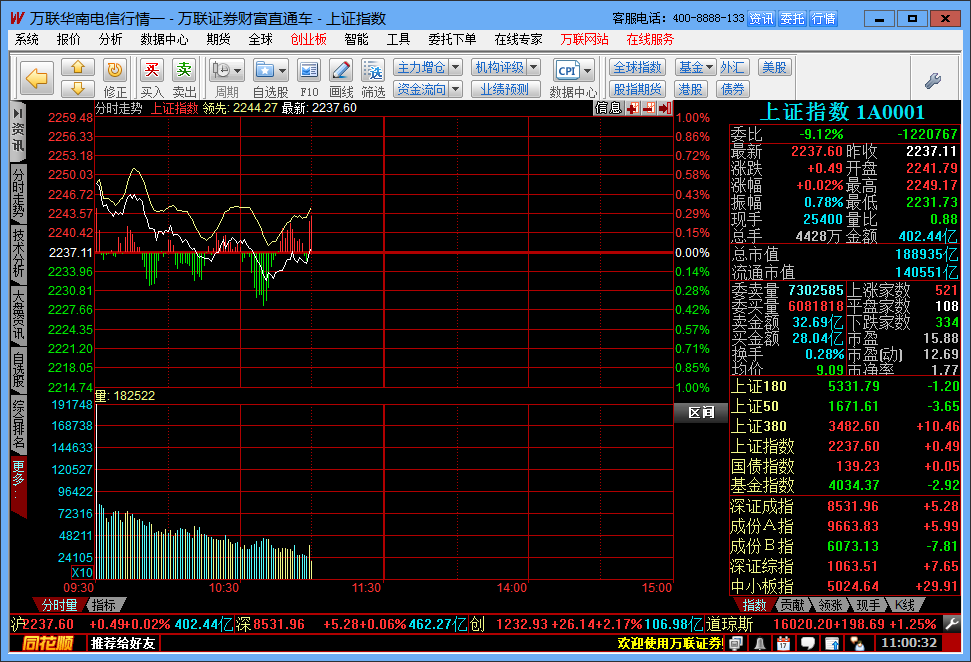The image size is (971, 662).
Task: Select the 综合排名 sidebar tab
Action: (x=18, y=424)
